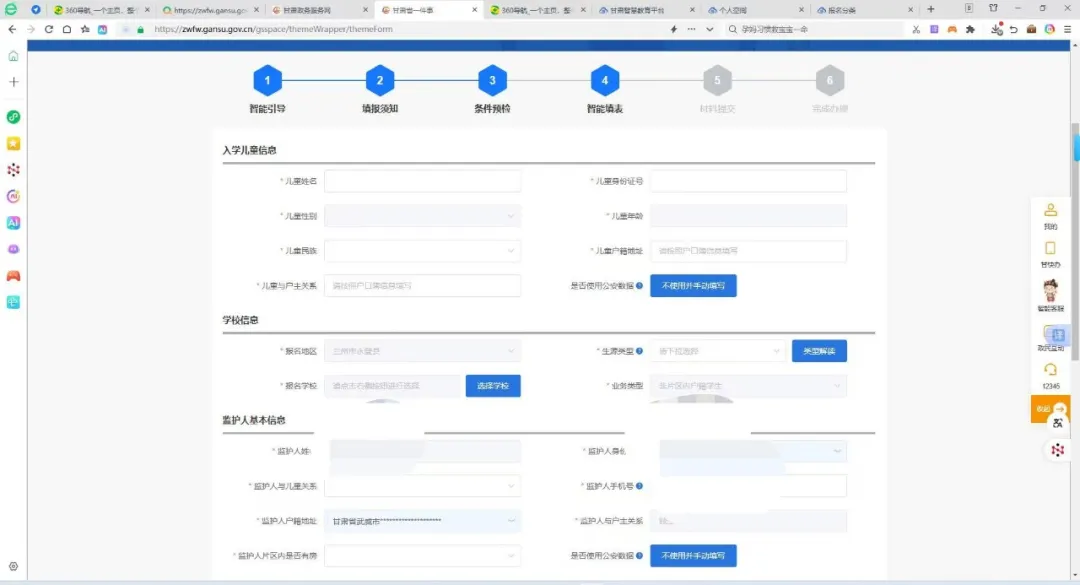This screenshot has height=585, width=1080.
Task: Click the home icon in browser sidebar
Action: (x=13, y=56)
